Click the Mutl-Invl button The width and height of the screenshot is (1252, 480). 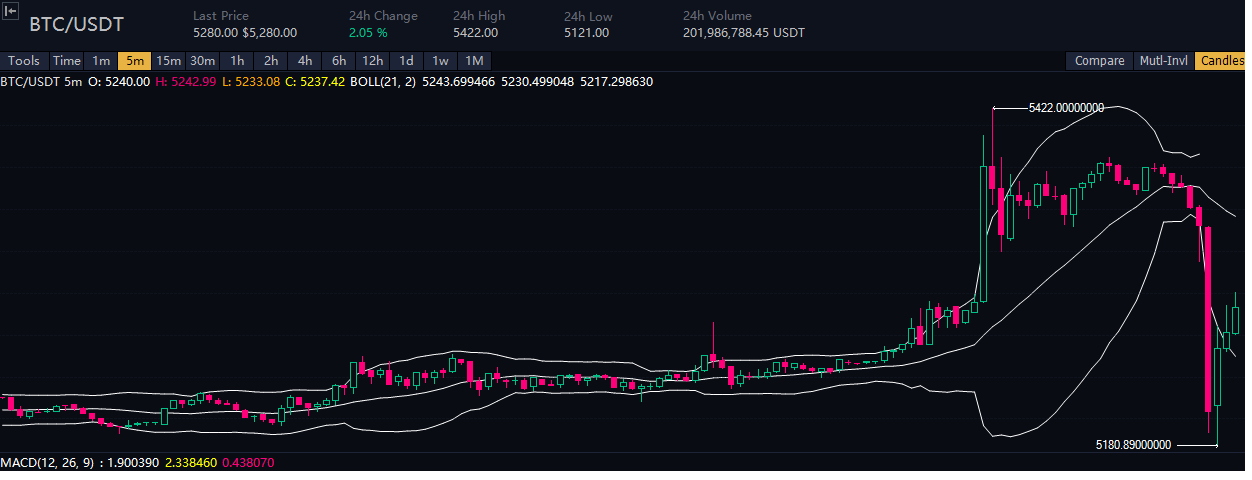pyautogui.click(x=1164, y=61)
